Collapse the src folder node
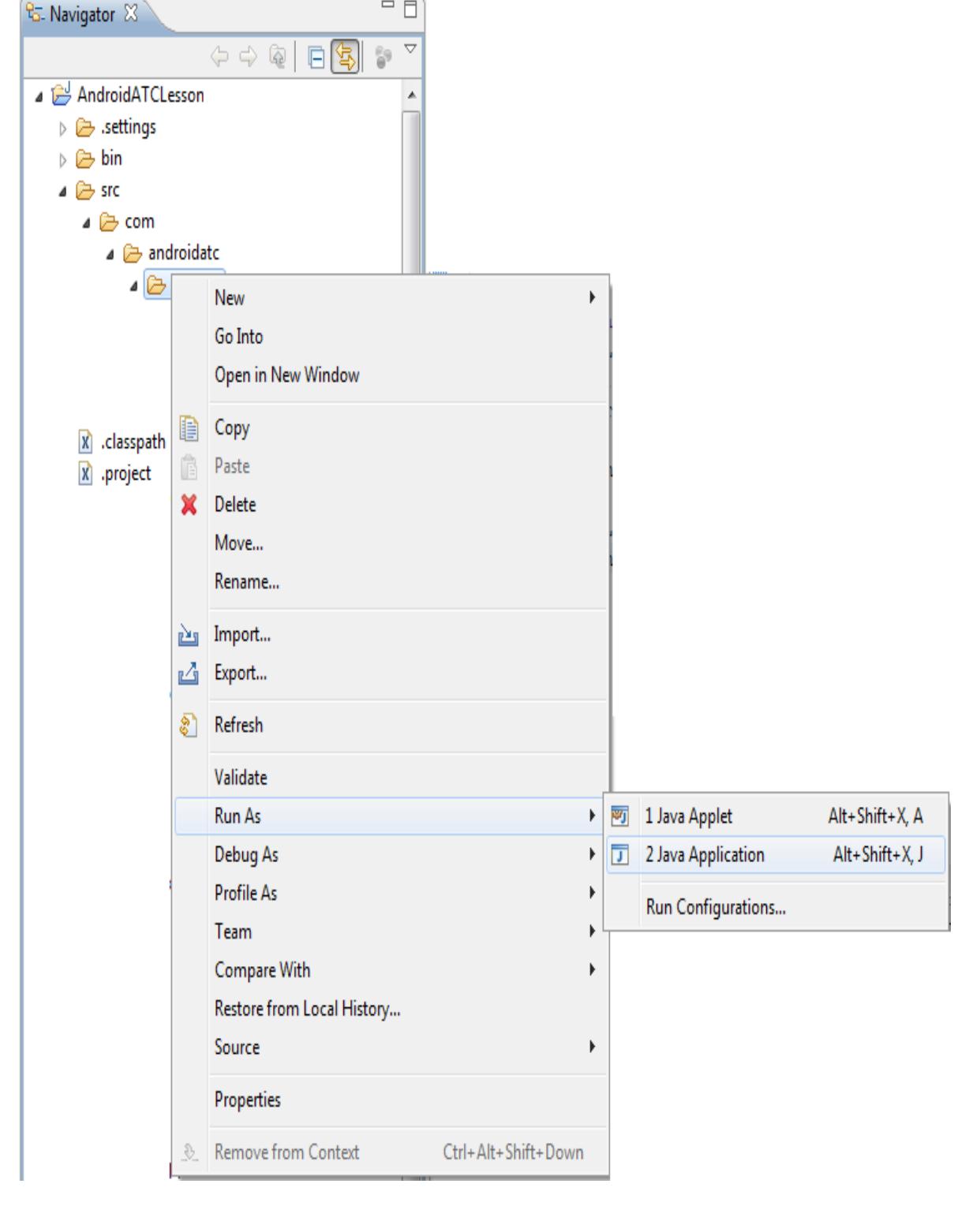The height and width of the screenshot is (1232, 969). coord(64,191)
